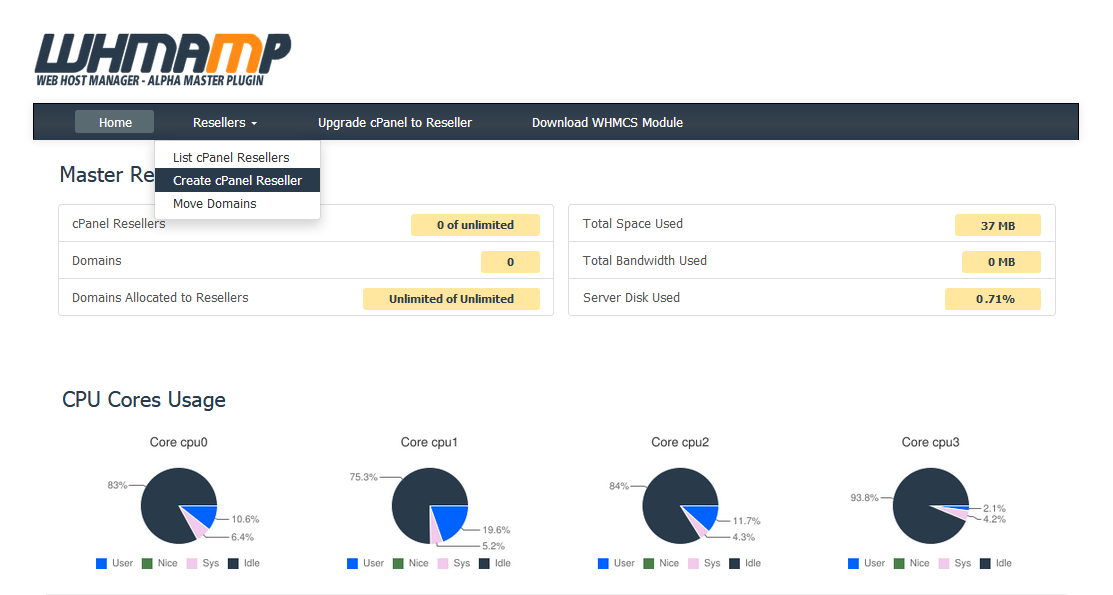Viewport: 1113px width, 595px height.
Task: Select List cPanel Resellers
Action: 237,157
